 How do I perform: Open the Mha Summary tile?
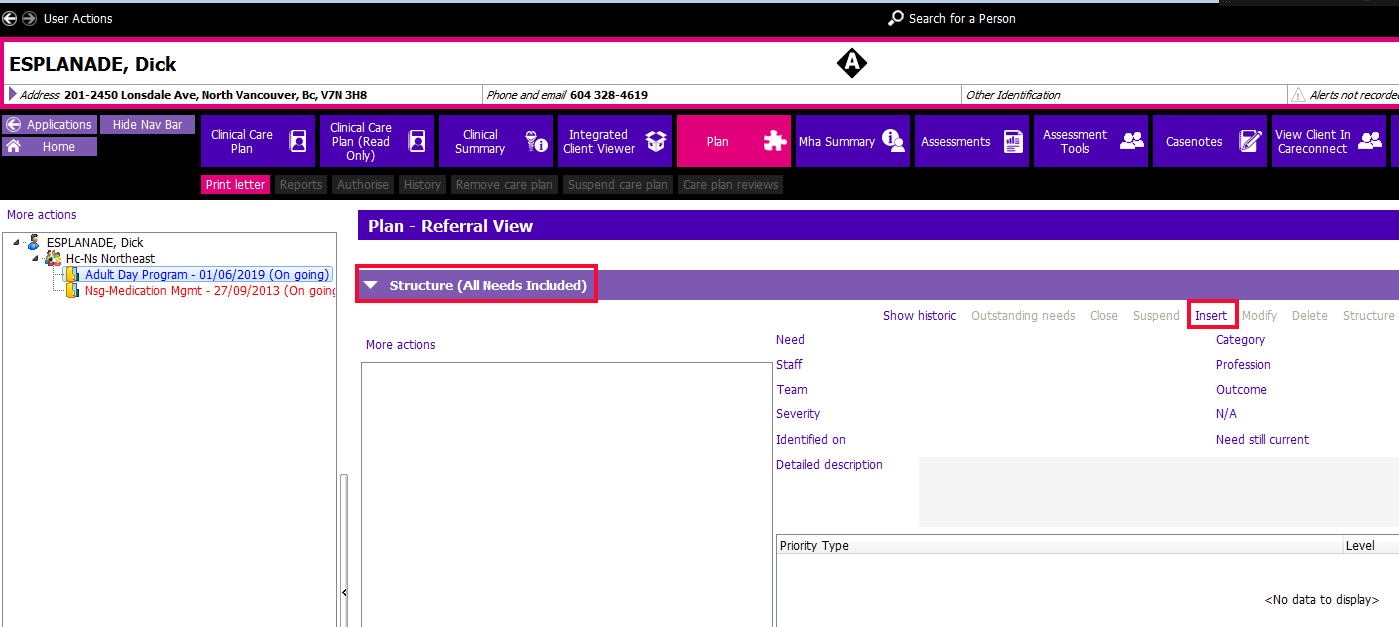[853, 141]
